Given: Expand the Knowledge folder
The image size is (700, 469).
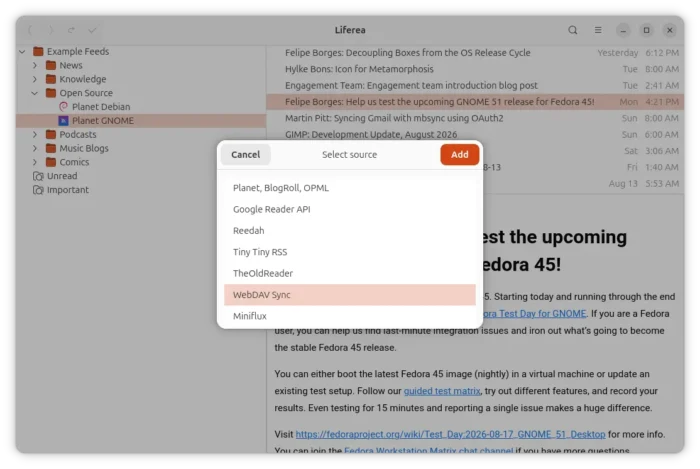Looking at the screenshot, I should pyautogui.click(x=35, y=79).
